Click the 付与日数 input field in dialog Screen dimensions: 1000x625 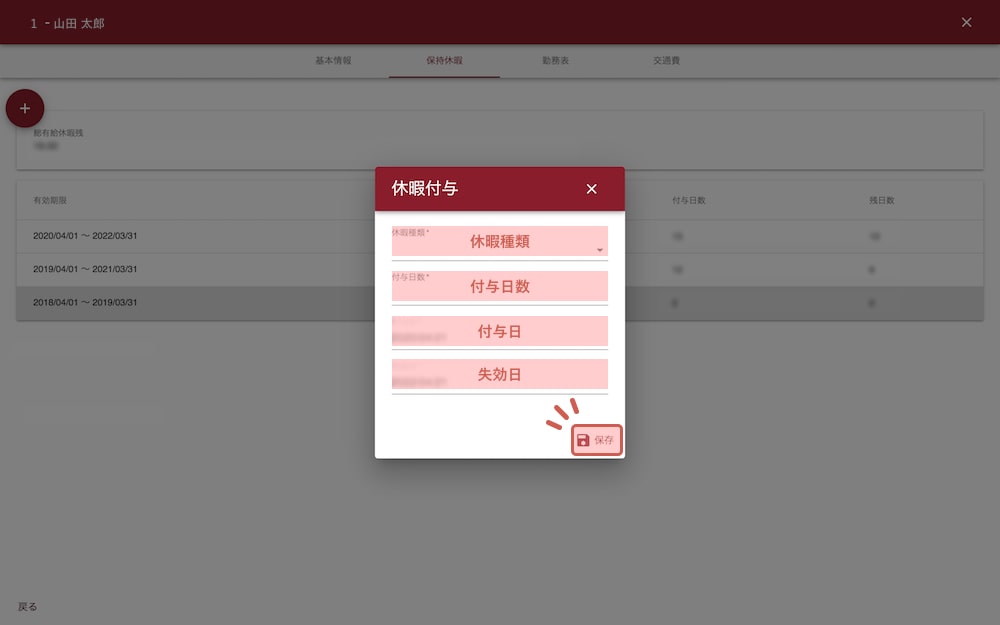[x=499, y=287]
